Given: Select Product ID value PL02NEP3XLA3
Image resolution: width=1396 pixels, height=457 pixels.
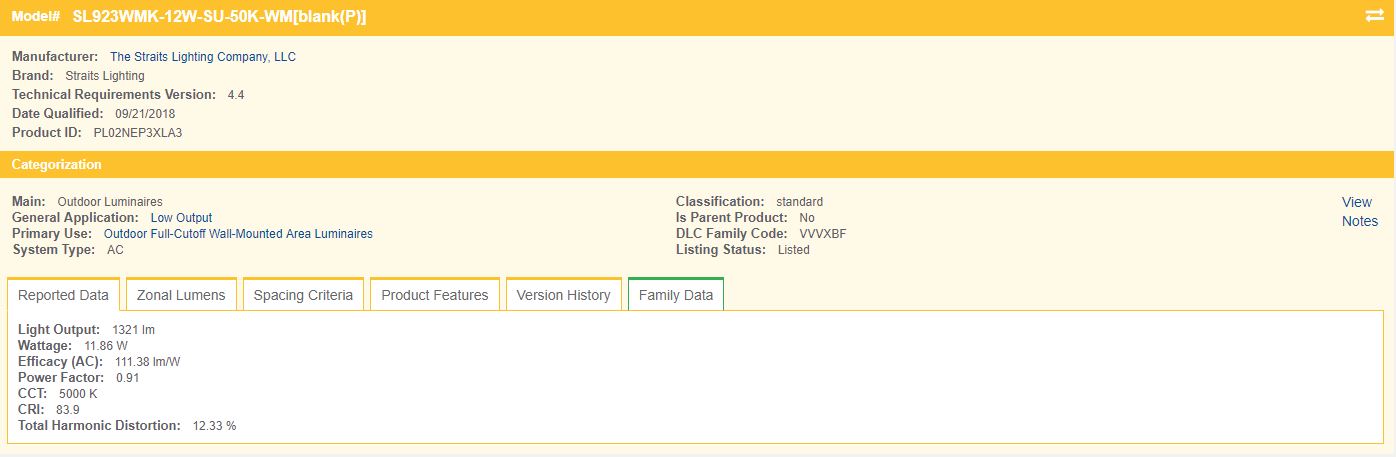Looking at the screenshot, I should tap(138, 133).
